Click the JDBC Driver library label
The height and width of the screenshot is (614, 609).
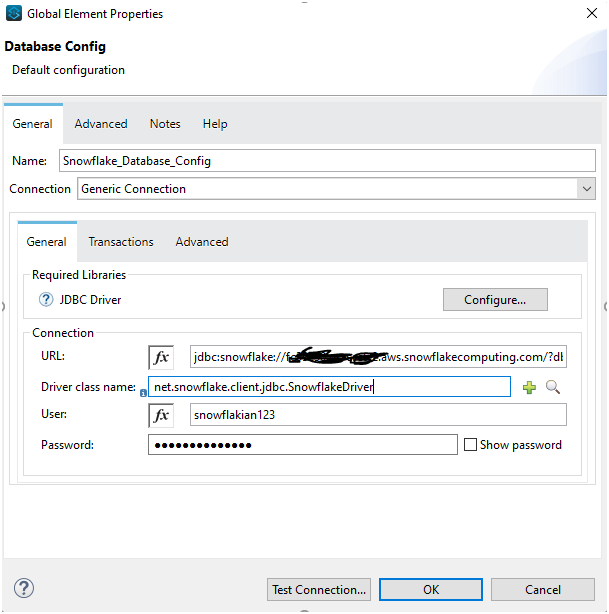point(90,300)
